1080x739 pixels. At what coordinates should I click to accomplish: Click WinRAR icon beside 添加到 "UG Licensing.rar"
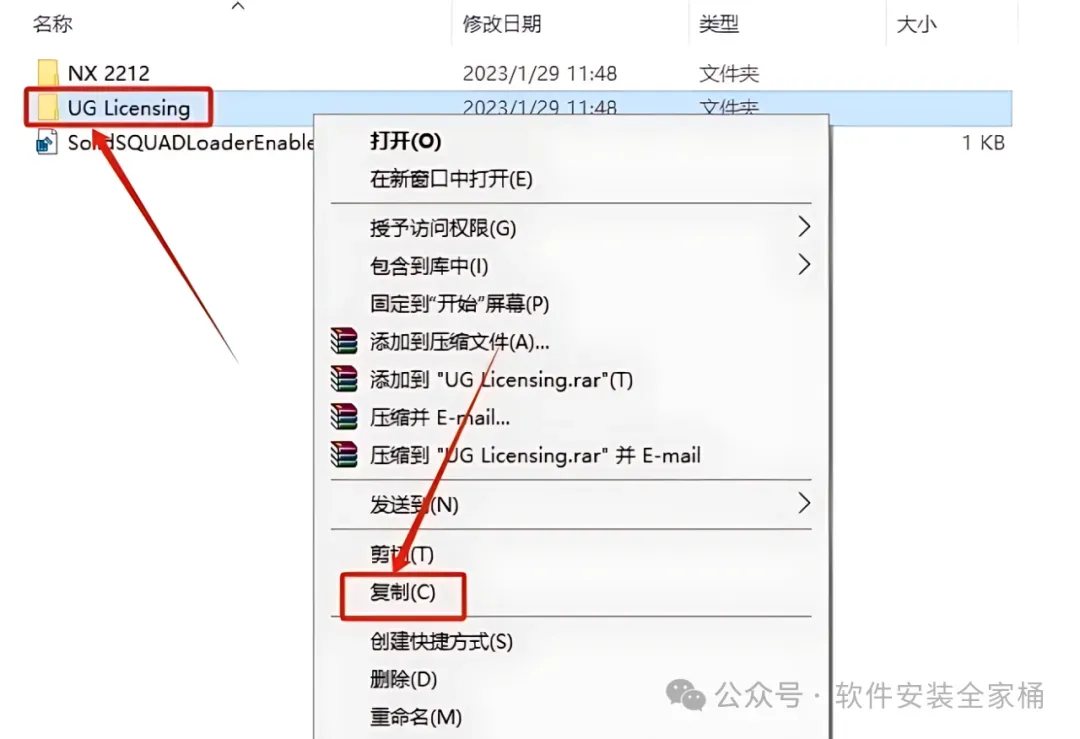tap(344, 379)
